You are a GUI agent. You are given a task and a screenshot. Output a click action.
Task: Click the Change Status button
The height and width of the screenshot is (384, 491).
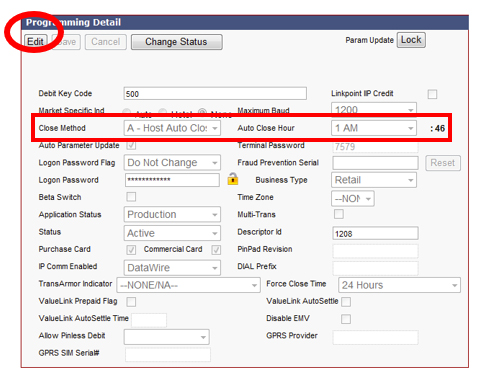[x=177, y=42]
